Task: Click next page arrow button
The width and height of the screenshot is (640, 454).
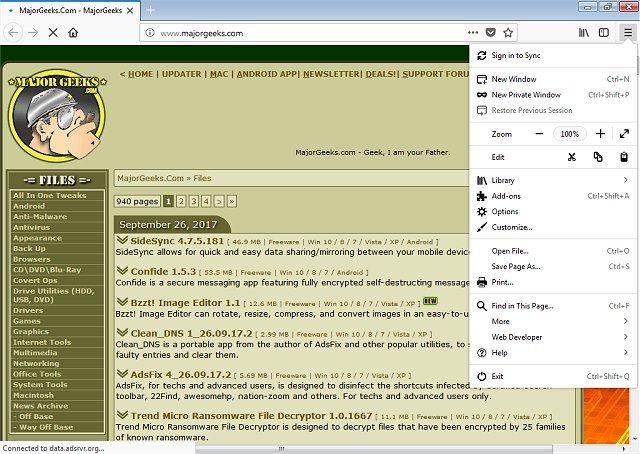Action: click(219, 201)
